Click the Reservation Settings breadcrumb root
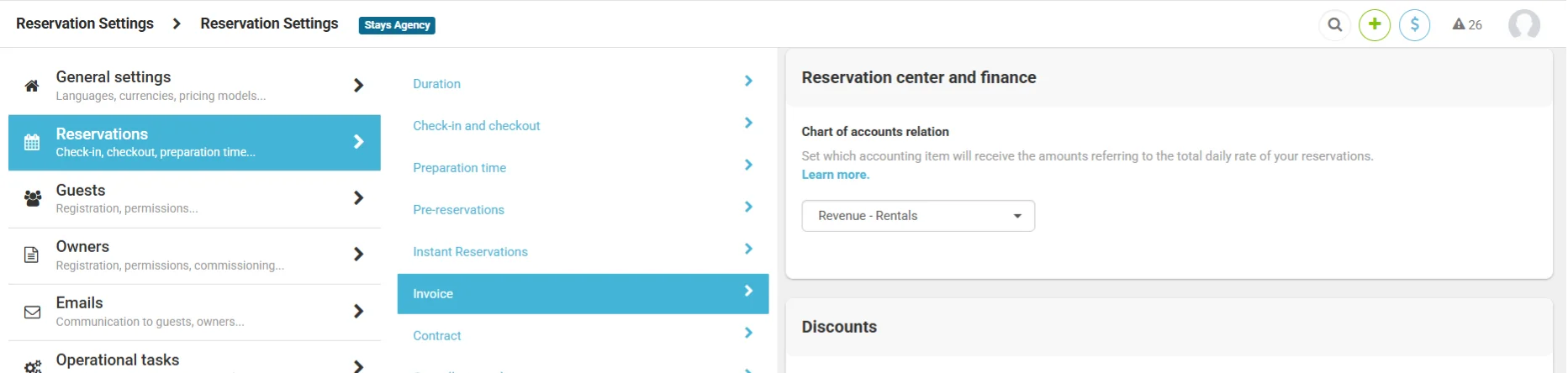The width and height of the screenshot is (1568, 373). point(85,24)
